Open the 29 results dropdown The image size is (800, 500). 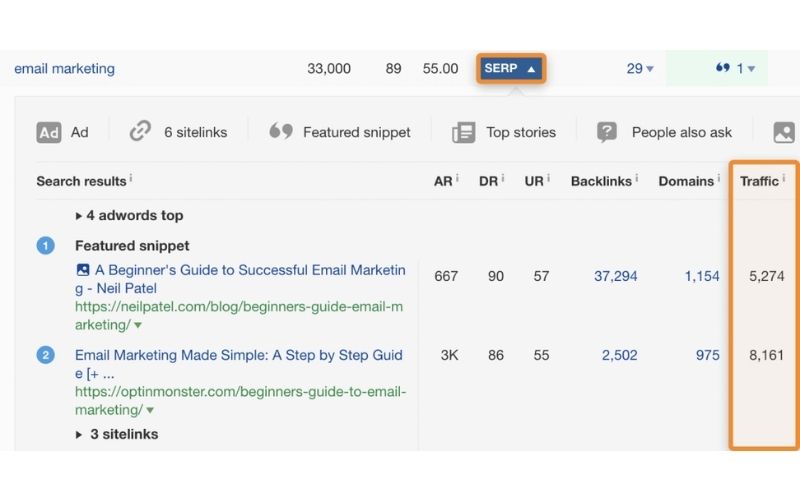(640, 68)
